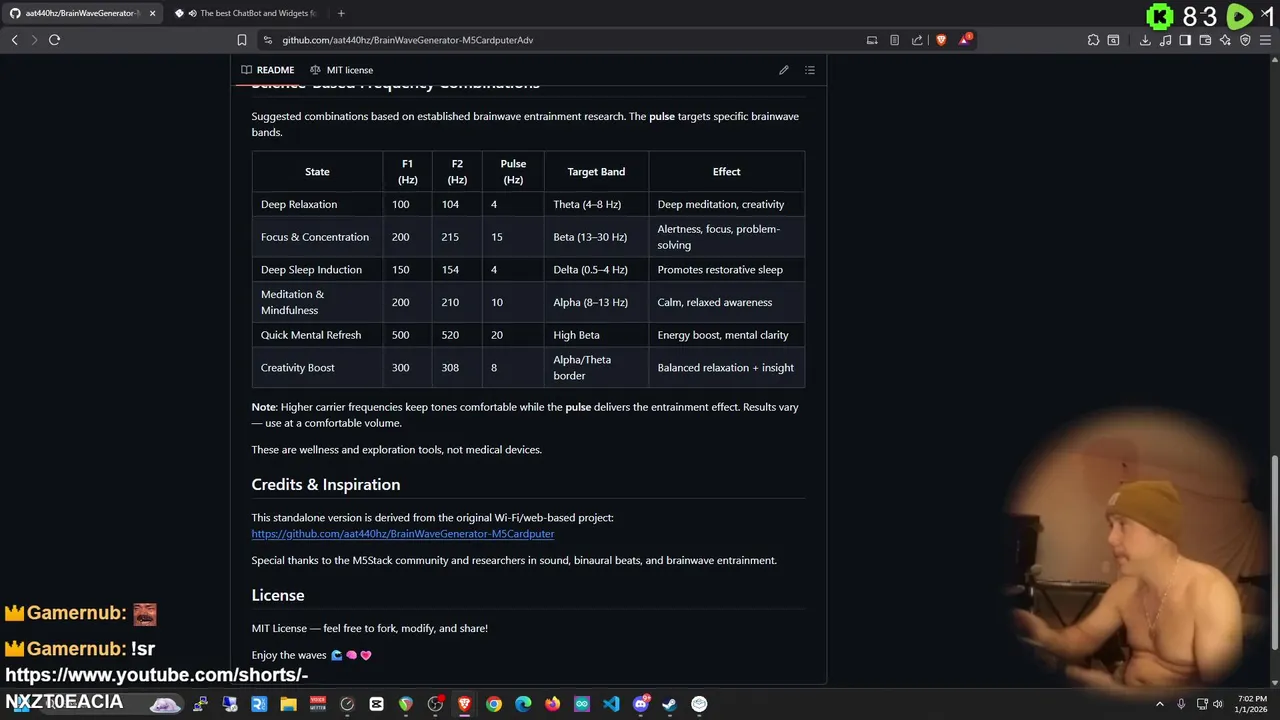Open a new browser tab
This screenshot has height=720, width=1280.
click(341, 13)
